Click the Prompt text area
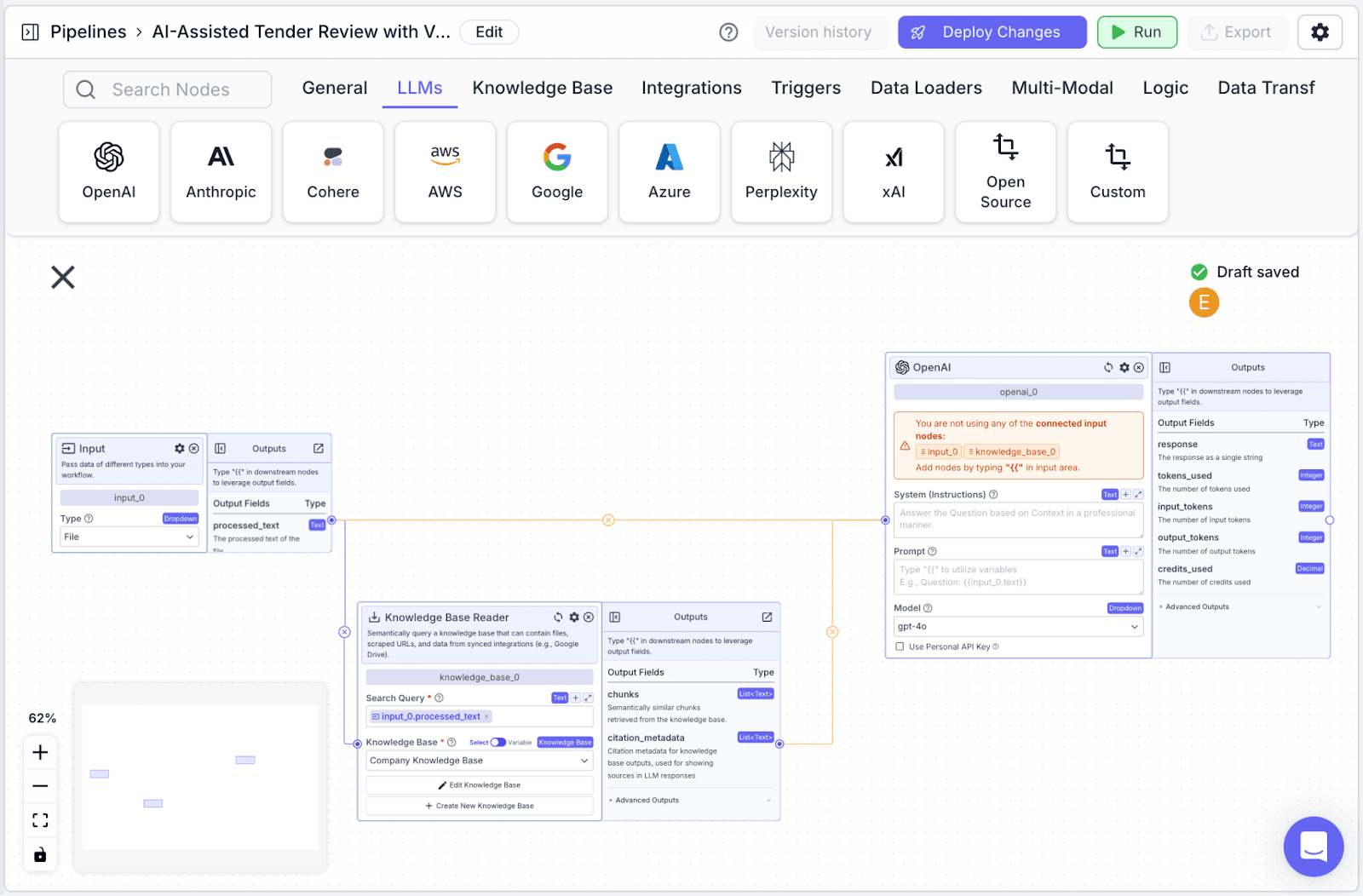The width and height of the screenshot is (1363, 896). tap(1019, 577)
